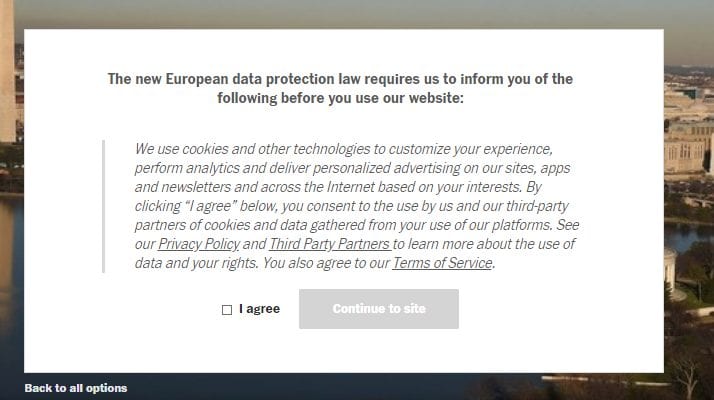Screen dimensions: 714x400
Task: Click the Washington Monument in the background photo
Action: [7, 70]
